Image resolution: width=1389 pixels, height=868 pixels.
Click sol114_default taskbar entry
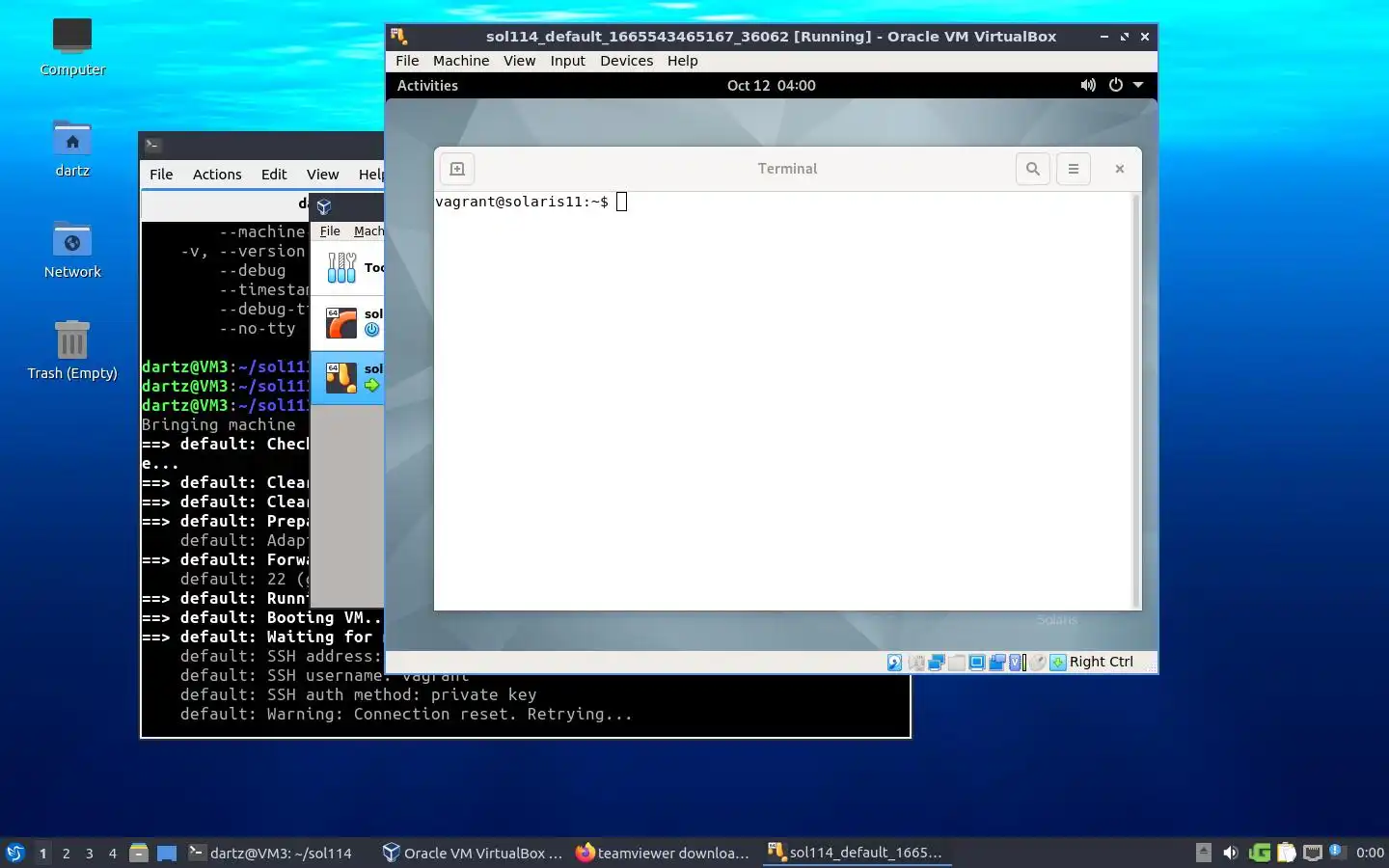click(856, 853)
